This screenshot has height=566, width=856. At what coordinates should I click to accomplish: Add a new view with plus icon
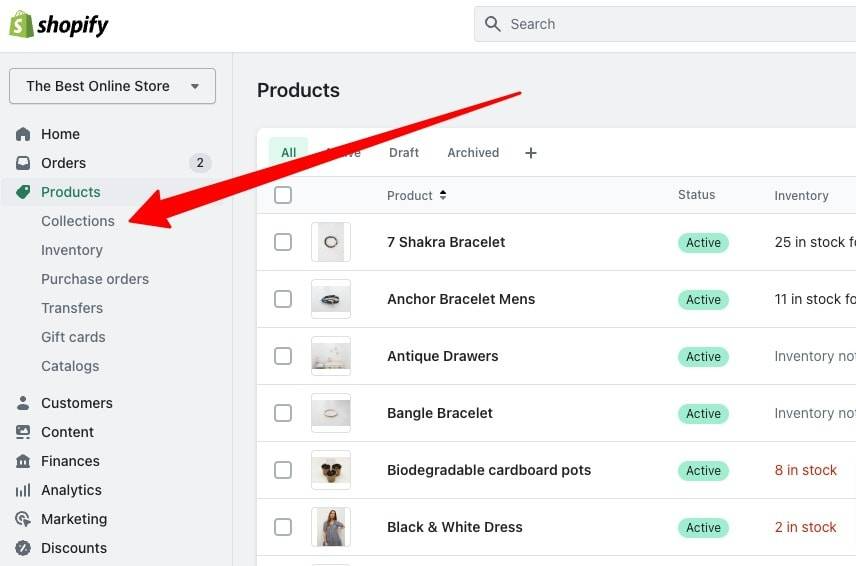(531, 153)
